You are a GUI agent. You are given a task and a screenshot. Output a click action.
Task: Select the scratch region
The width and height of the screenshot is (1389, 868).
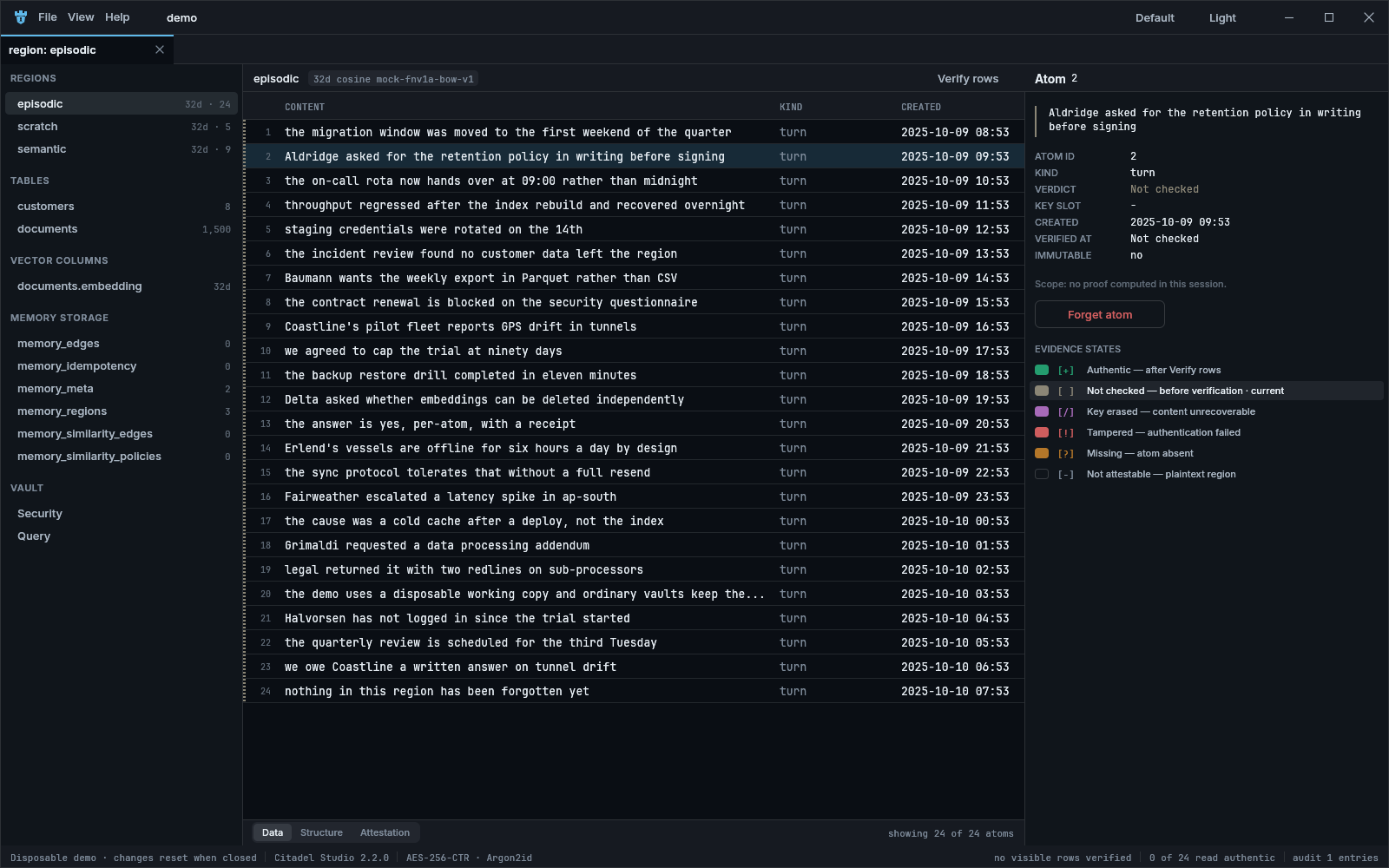(x=122, y=126)
